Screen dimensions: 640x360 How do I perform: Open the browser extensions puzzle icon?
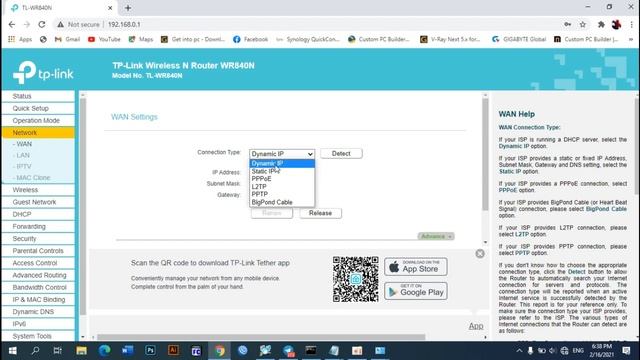[x=601, y=24]
